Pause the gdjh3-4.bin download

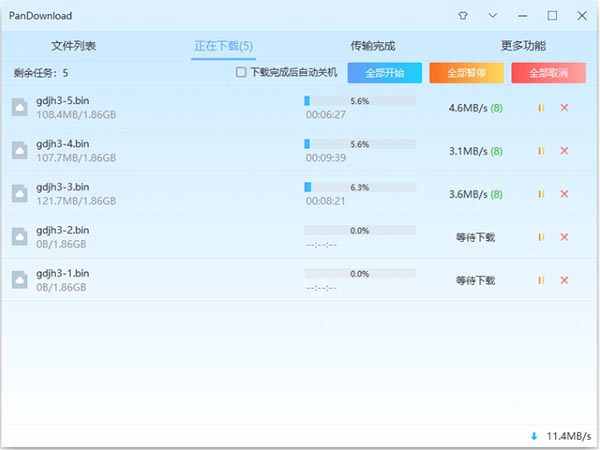click(x=541, y=151)
